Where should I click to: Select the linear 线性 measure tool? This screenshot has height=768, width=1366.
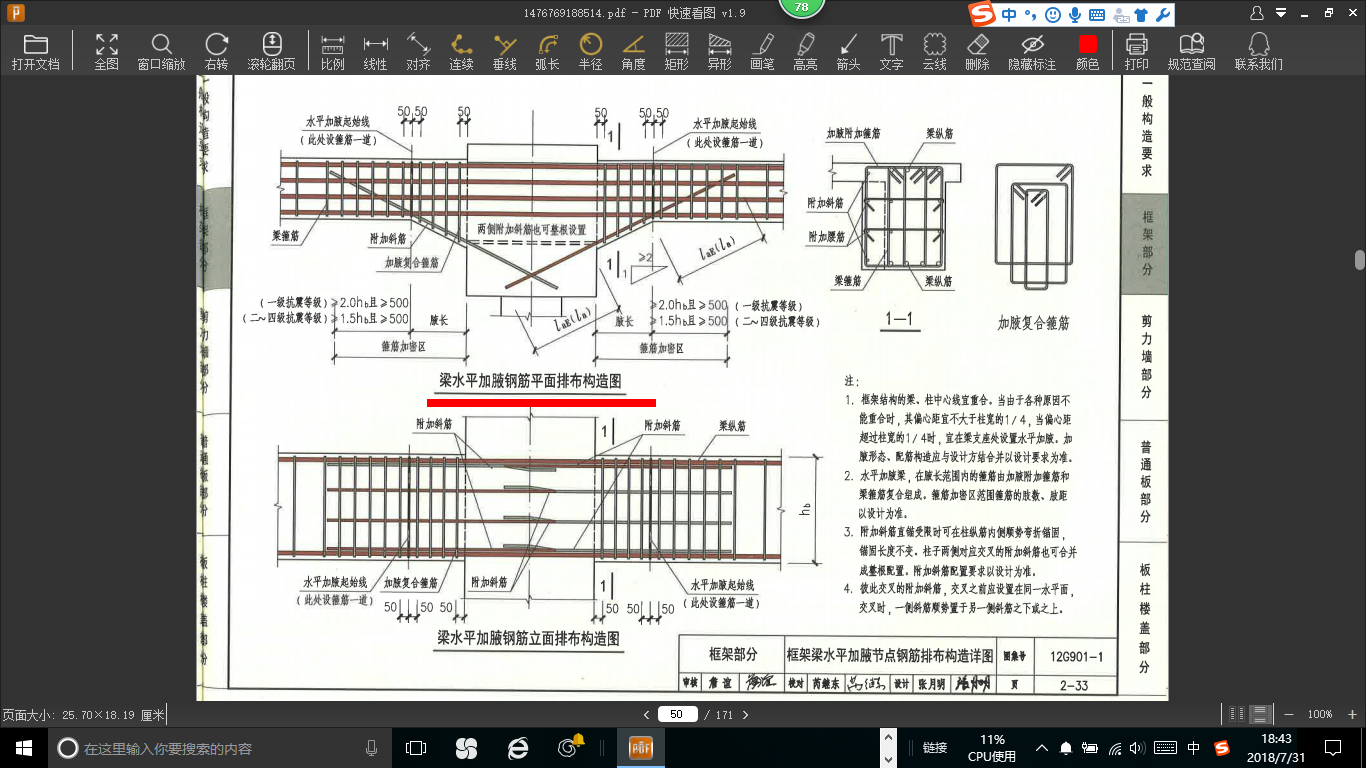pyautogui.click(x=375, y=52)
